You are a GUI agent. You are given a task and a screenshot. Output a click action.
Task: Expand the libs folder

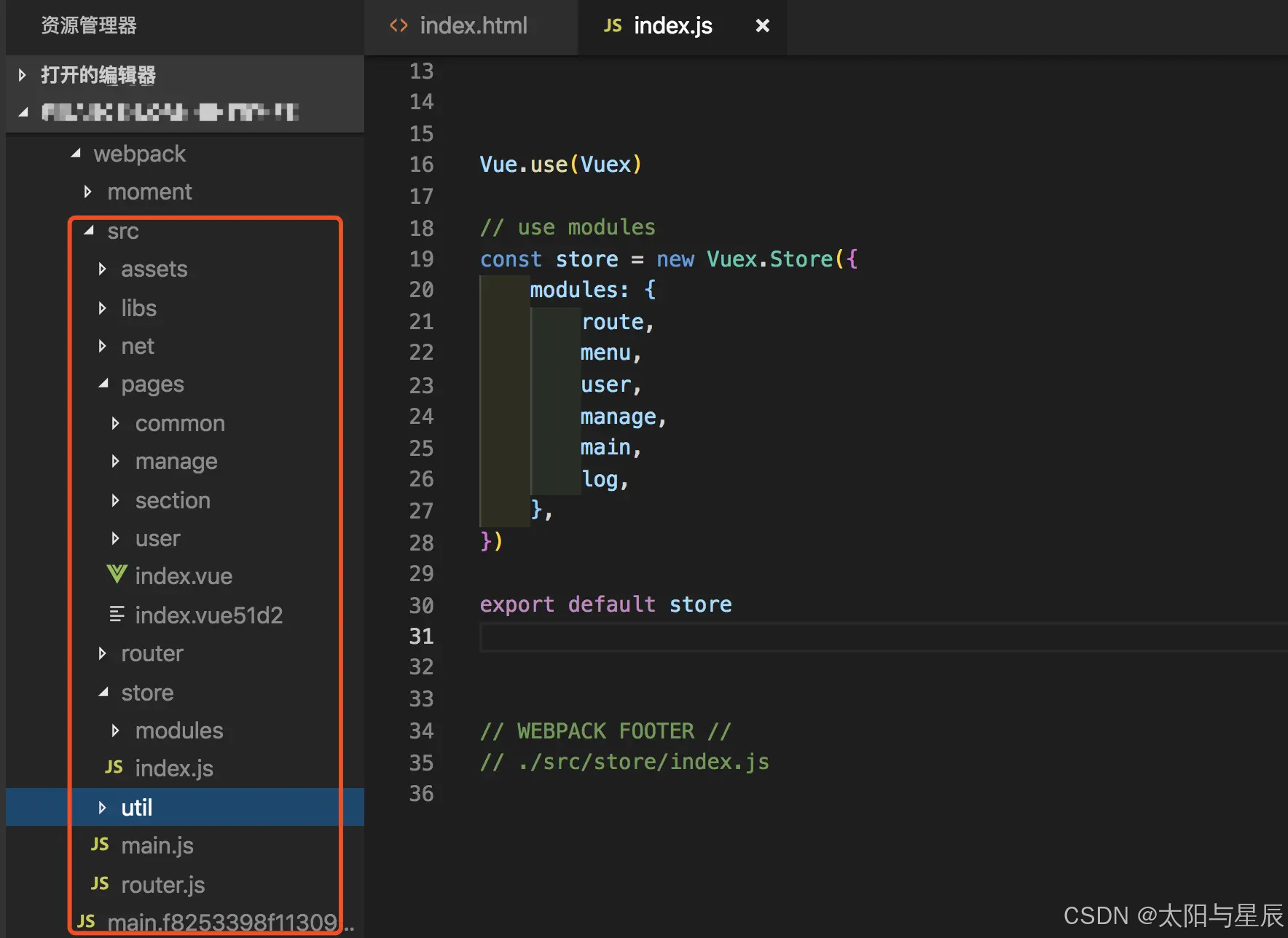pyautogui.click(x=102, y=308)
